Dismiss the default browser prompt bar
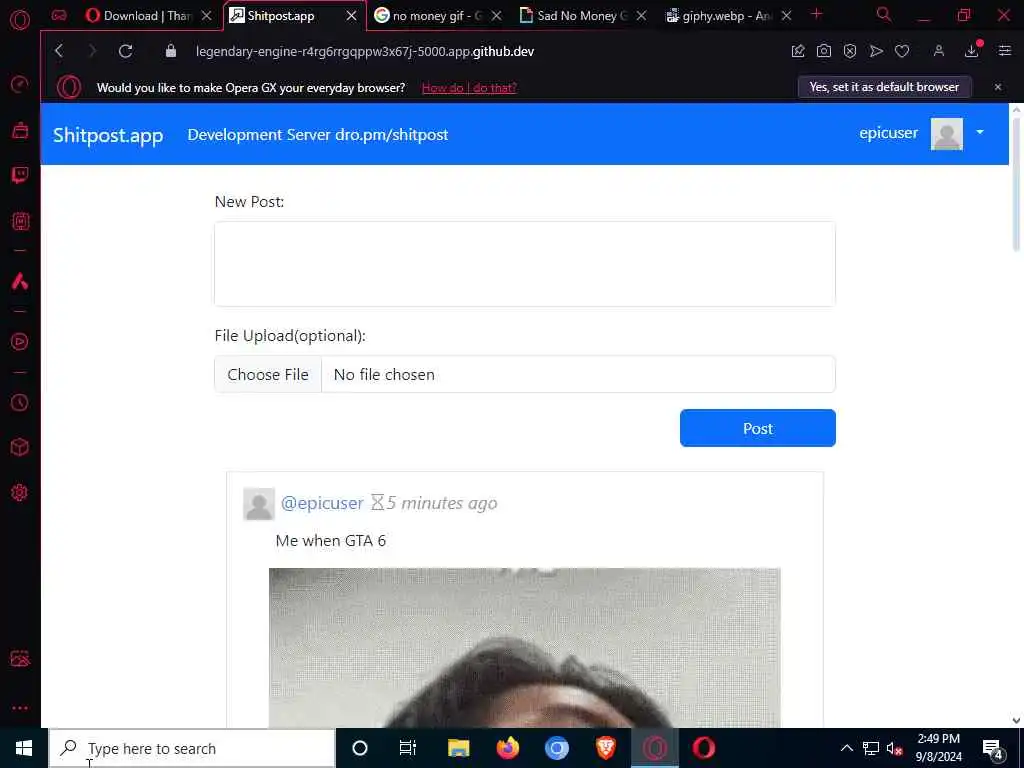Viewport: 1024px width, 768px height. (997, 87)
